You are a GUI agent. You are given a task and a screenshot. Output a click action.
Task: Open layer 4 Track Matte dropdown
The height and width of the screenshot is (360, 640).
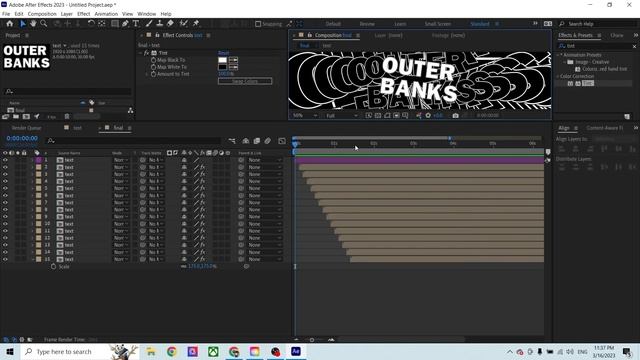156,181
